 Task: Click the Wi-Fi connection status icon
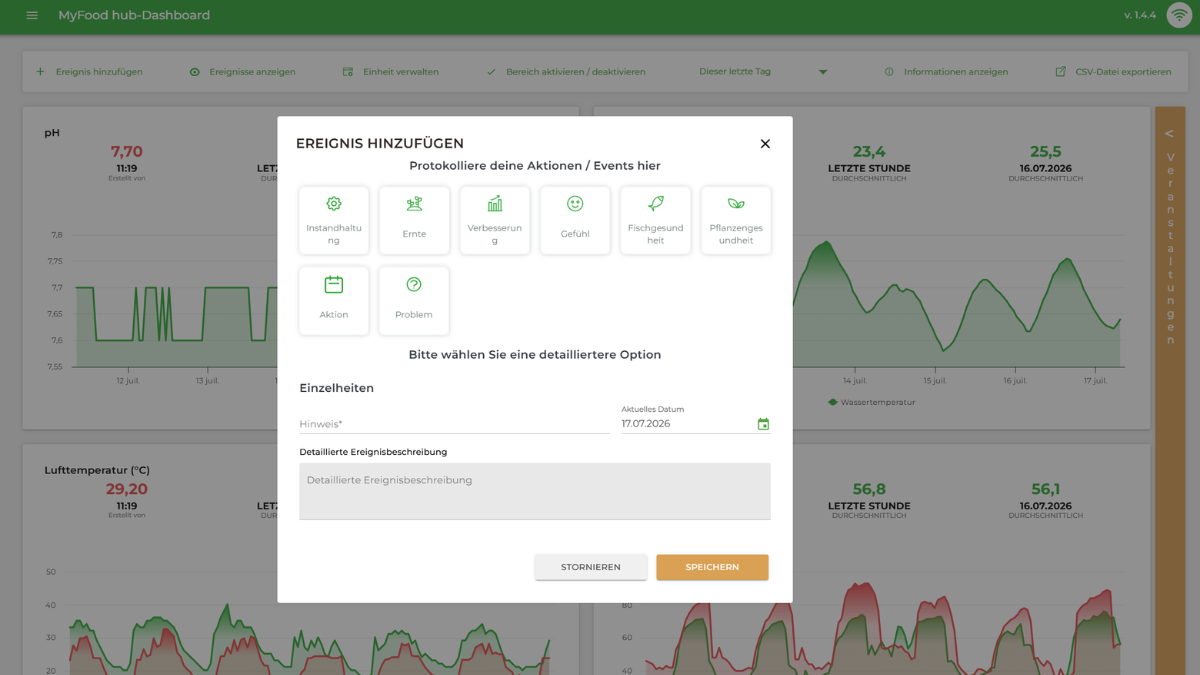tap(1179, 16)
